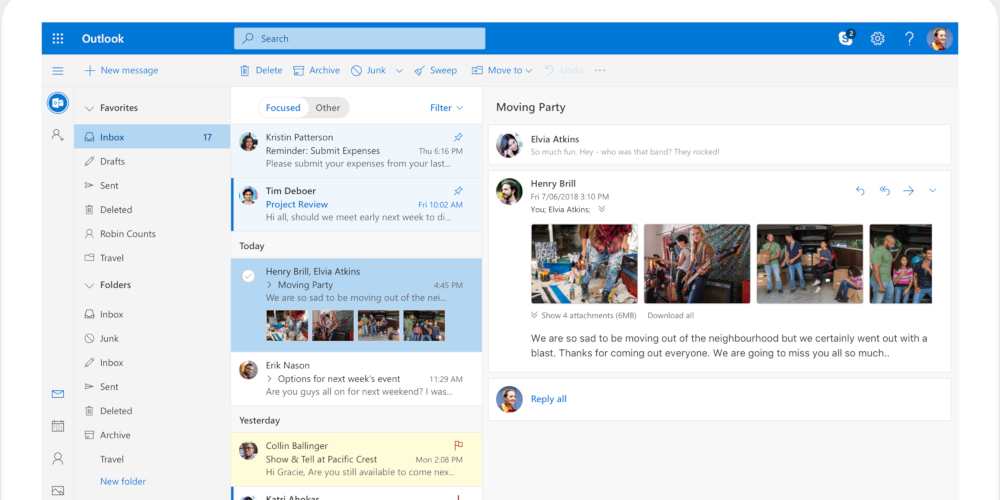Image resolution: width=1000 pixels, height=500 pixels.
Task: Click the Help question mark icon
Action: pyautogui.click(x=909, y=39)
